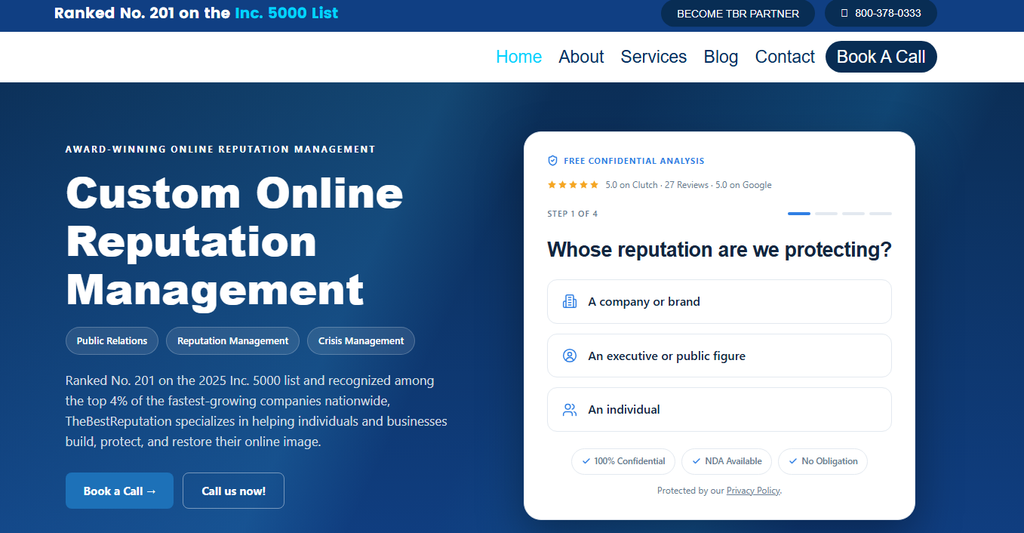Click the Inc. 5000 List link

point(287,13)
